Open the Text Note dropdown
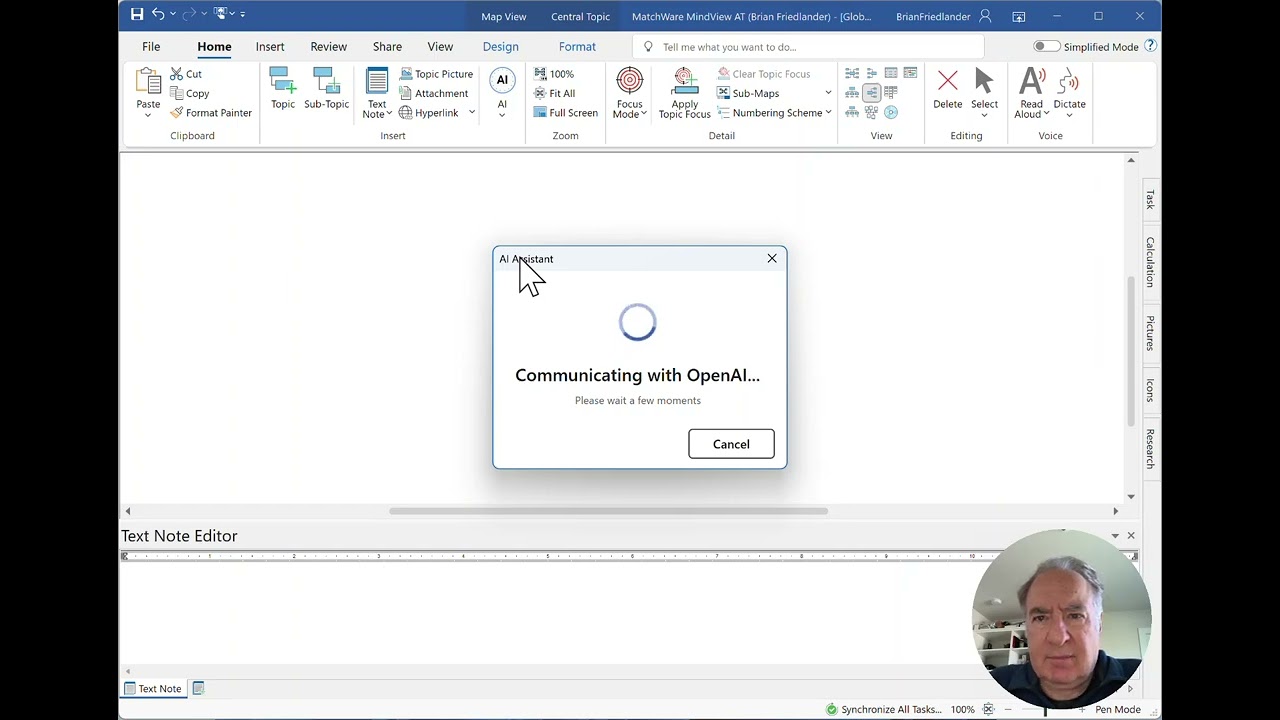This screenshot has width=1280, height=720. 388,114
